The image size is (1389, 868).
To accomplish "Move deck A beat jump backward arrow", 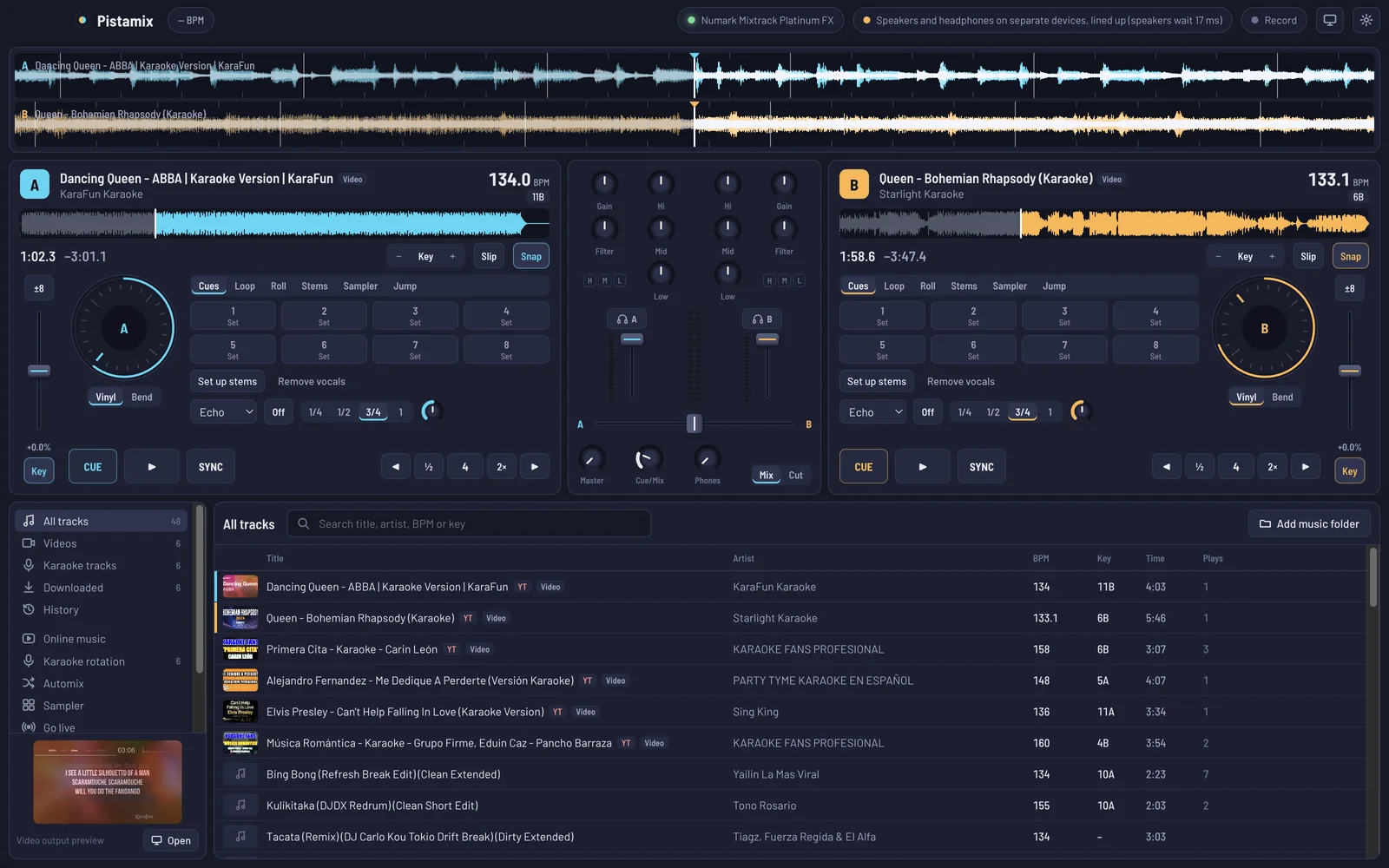I will click(x=396, y=467).
